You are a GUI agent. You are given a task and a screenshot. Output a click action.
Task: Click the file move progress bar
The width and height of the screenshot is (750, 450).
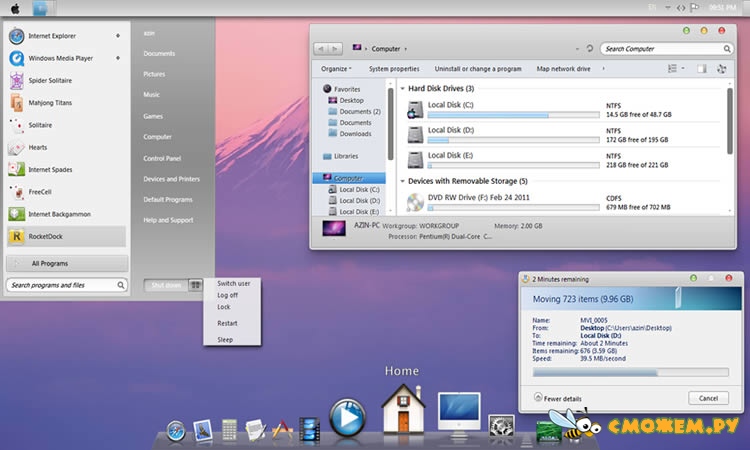(x=630, y=373)
